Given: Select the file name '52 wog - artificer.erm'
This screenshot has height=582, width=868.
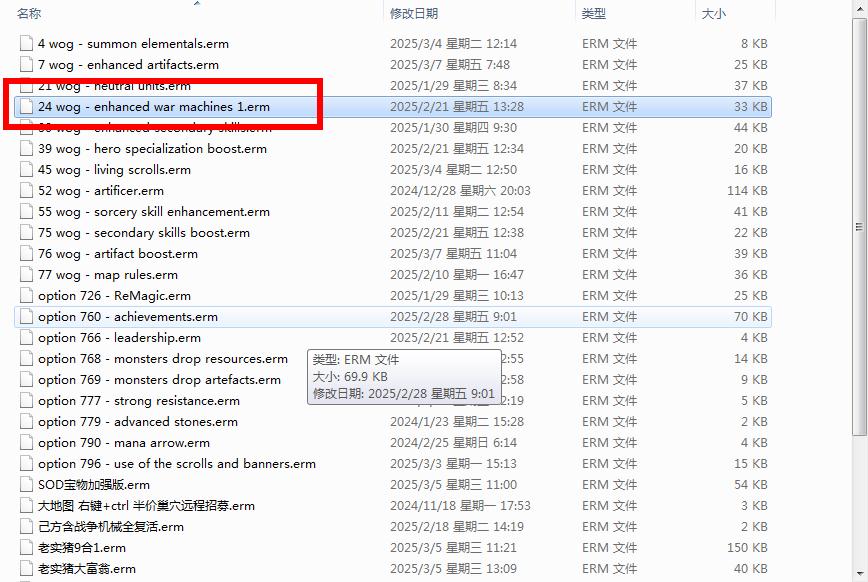Looking at the screenshot, I should coord(101,191).
